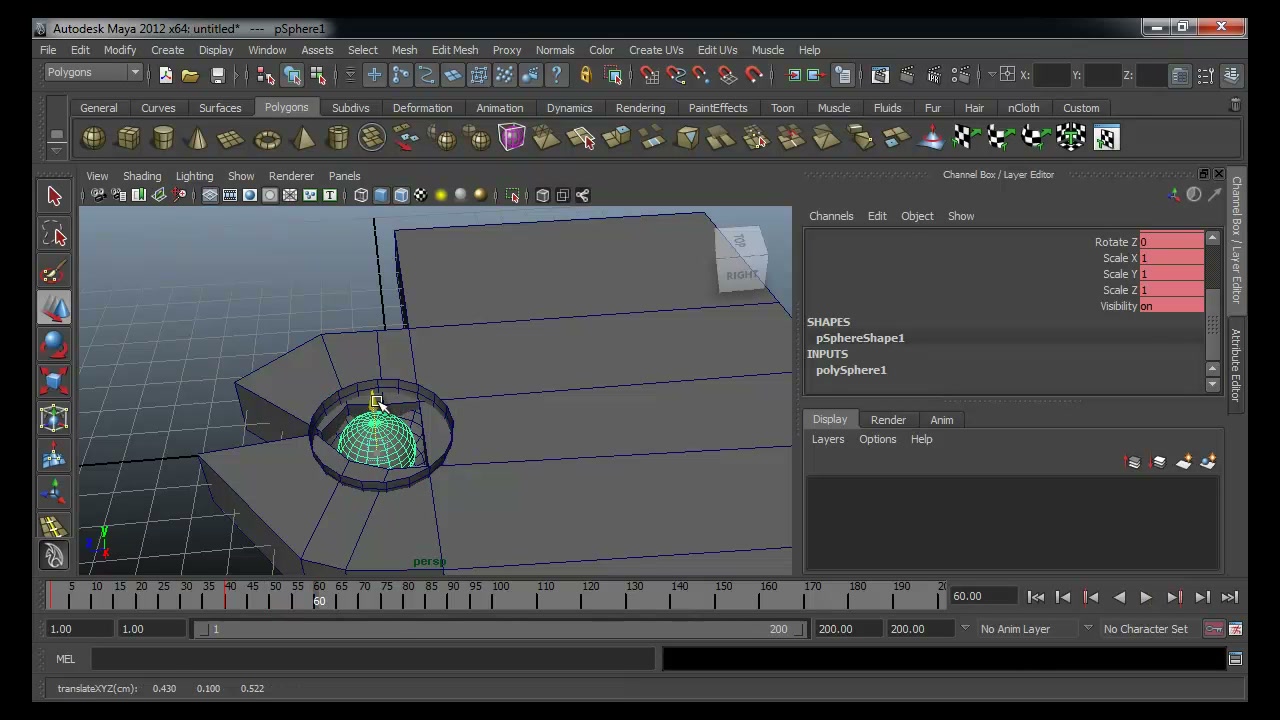Open the No Character Set dropdown

pyautogui.click(x=1145, y=629)
